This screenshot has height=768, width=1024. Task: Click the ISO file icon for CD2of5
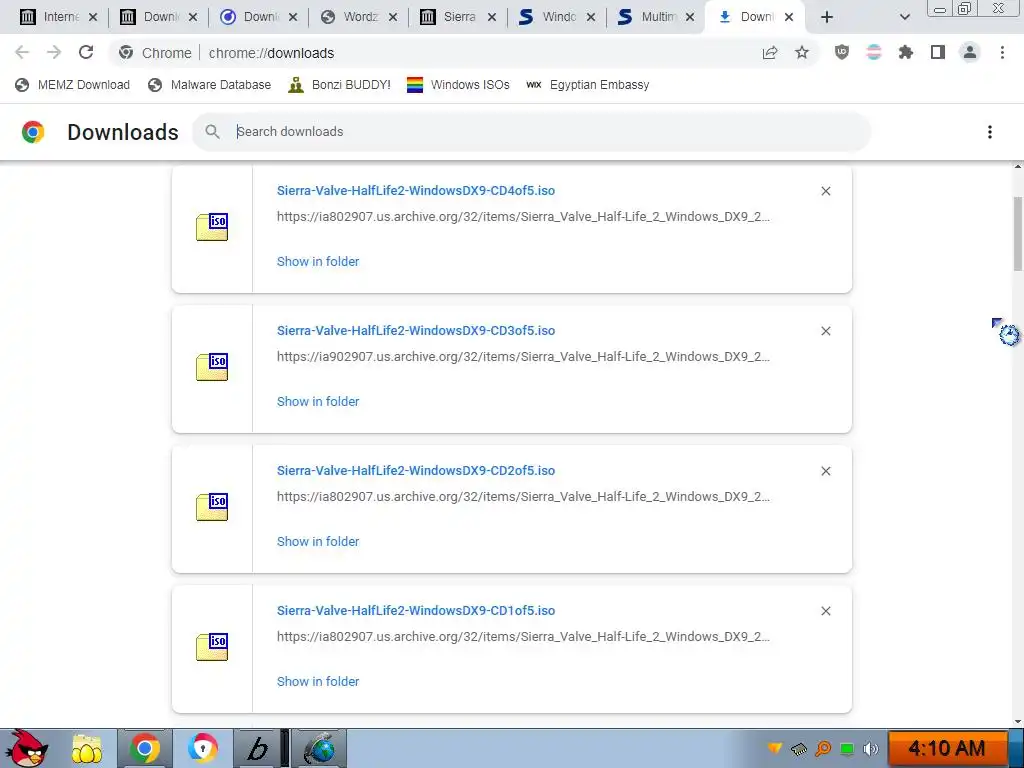pyautogui.click(x=212, y=507)
